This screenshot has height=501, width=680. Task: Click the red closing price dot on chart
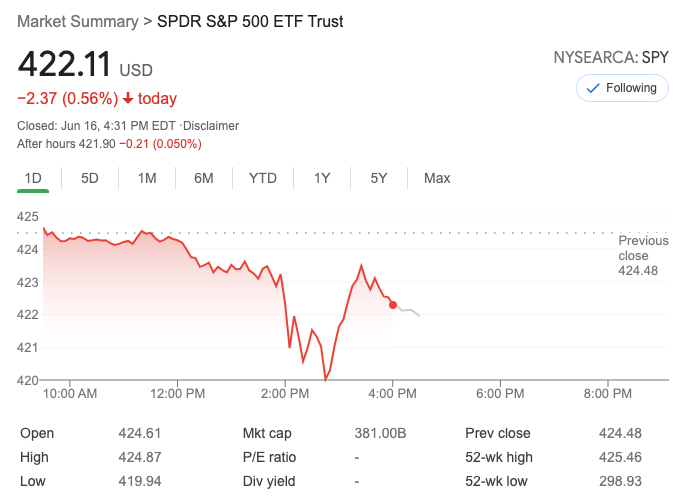pyautogui.click(x=393, y=305)
